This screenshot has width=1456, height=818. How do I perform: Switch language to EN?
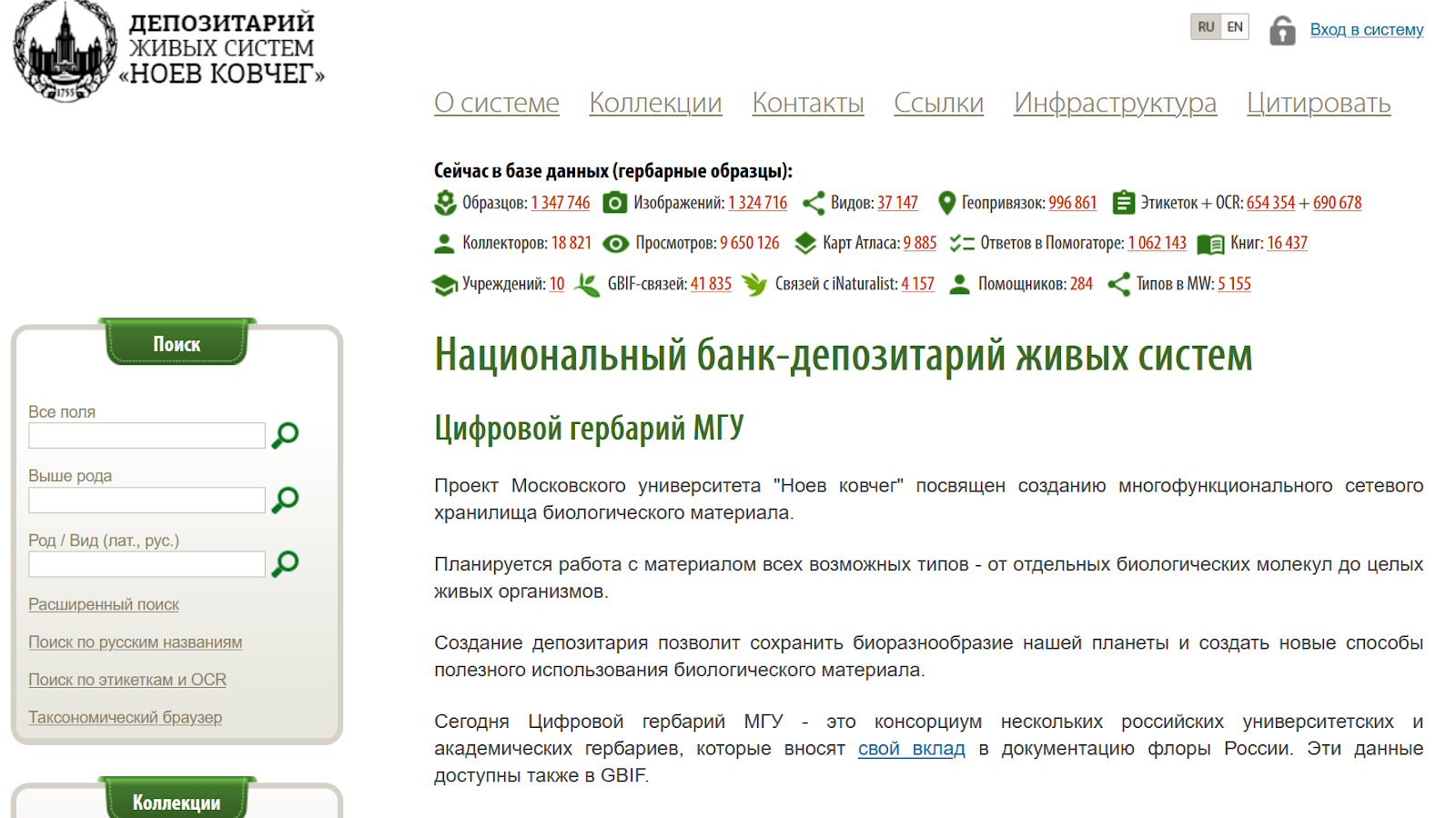tap(1235, 27)
